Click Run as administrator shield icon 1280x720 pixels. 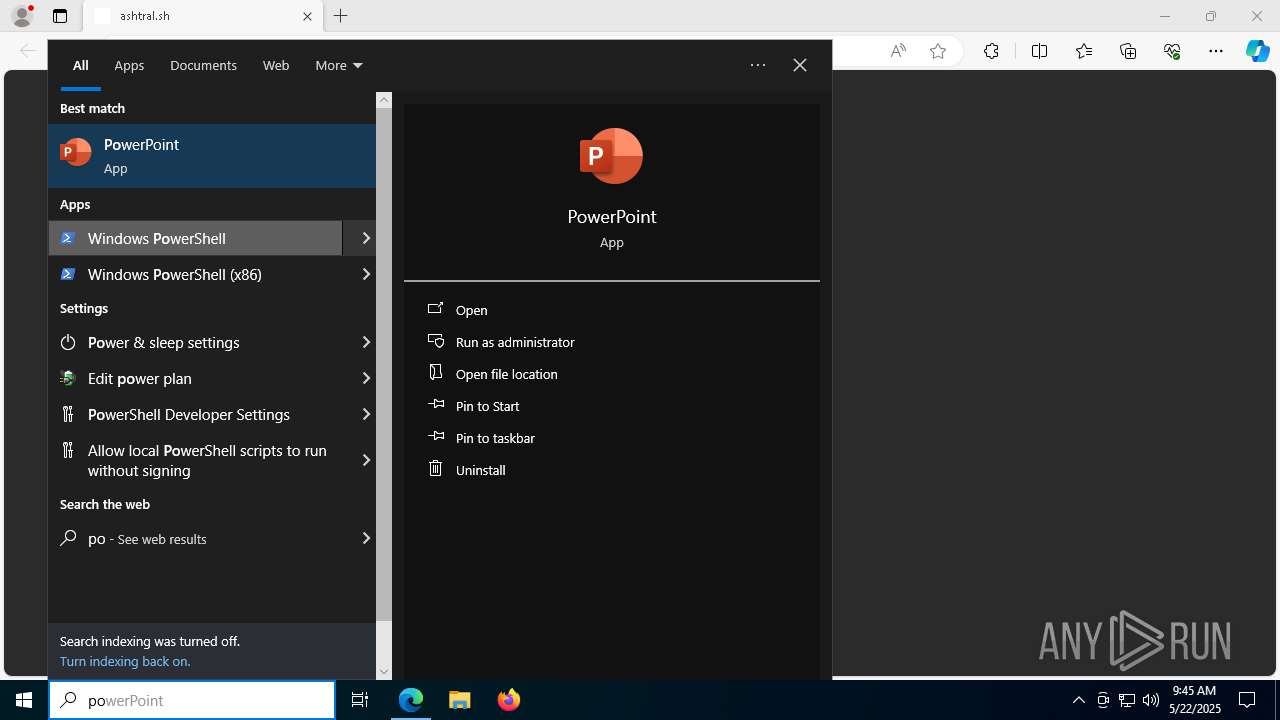[x=436, y=341]
